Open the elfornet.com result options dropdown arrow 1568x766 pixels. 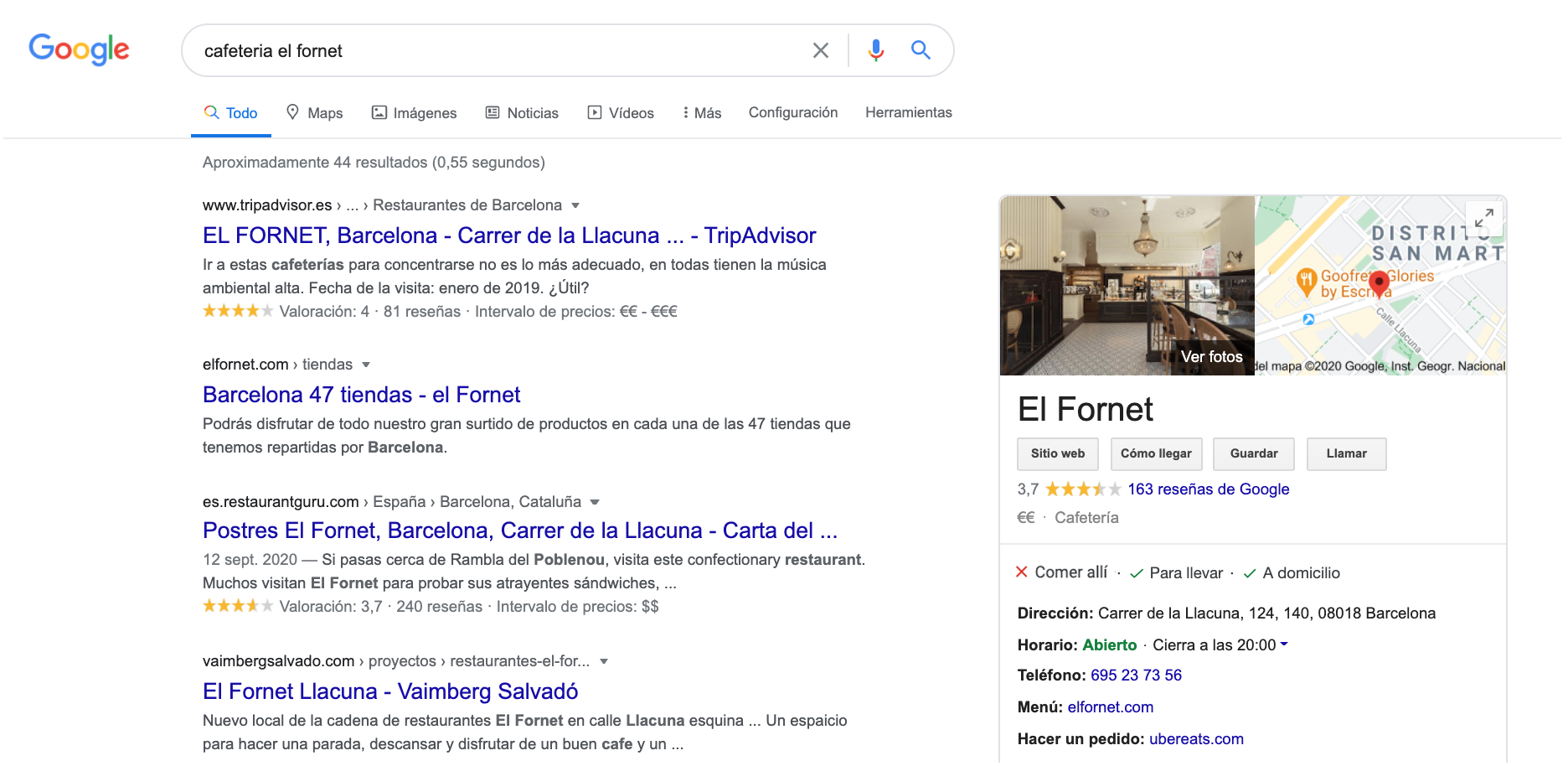366,365
